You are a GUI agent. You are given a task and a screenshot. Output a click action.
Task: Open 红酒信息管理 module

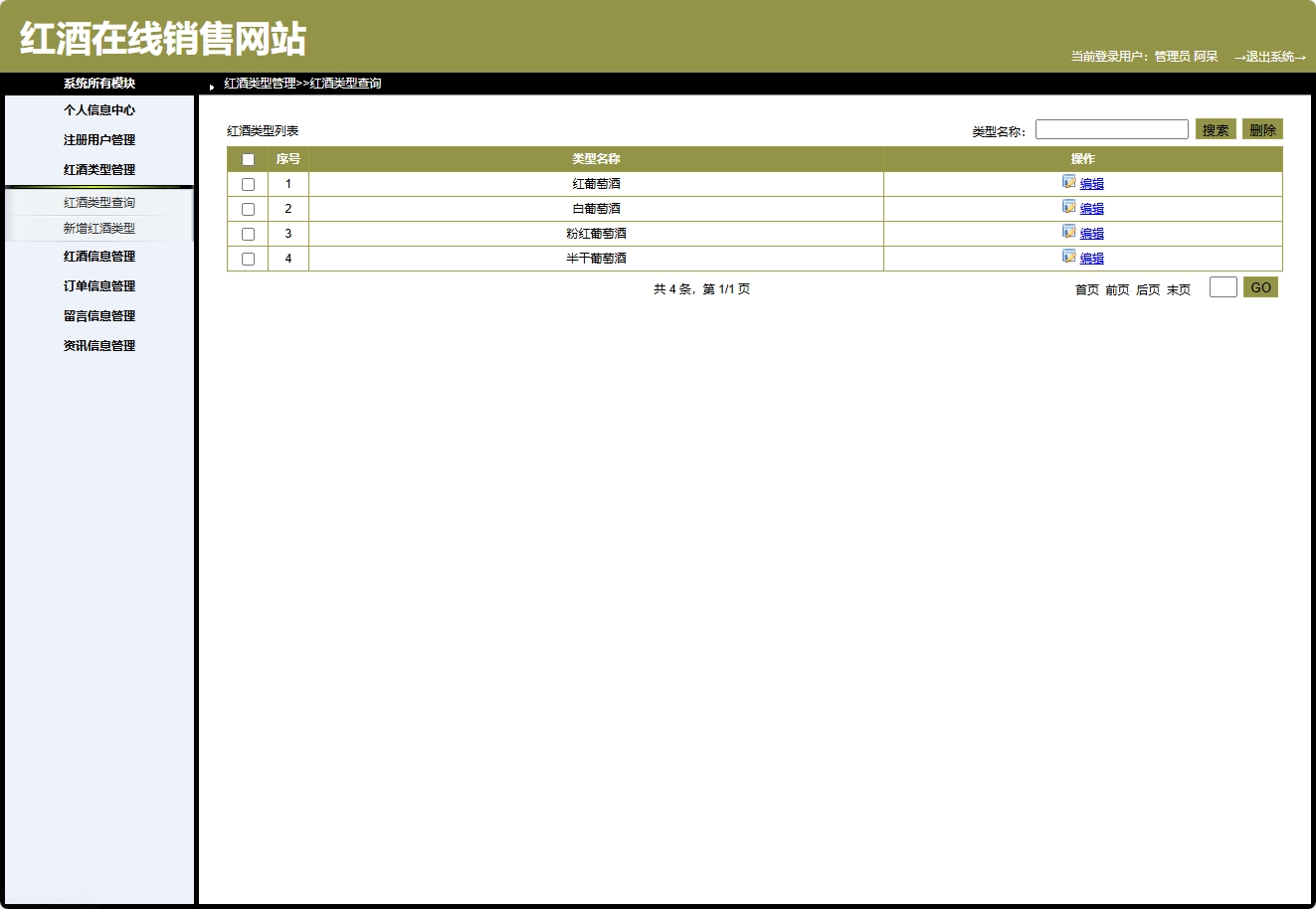coord(98,256)
